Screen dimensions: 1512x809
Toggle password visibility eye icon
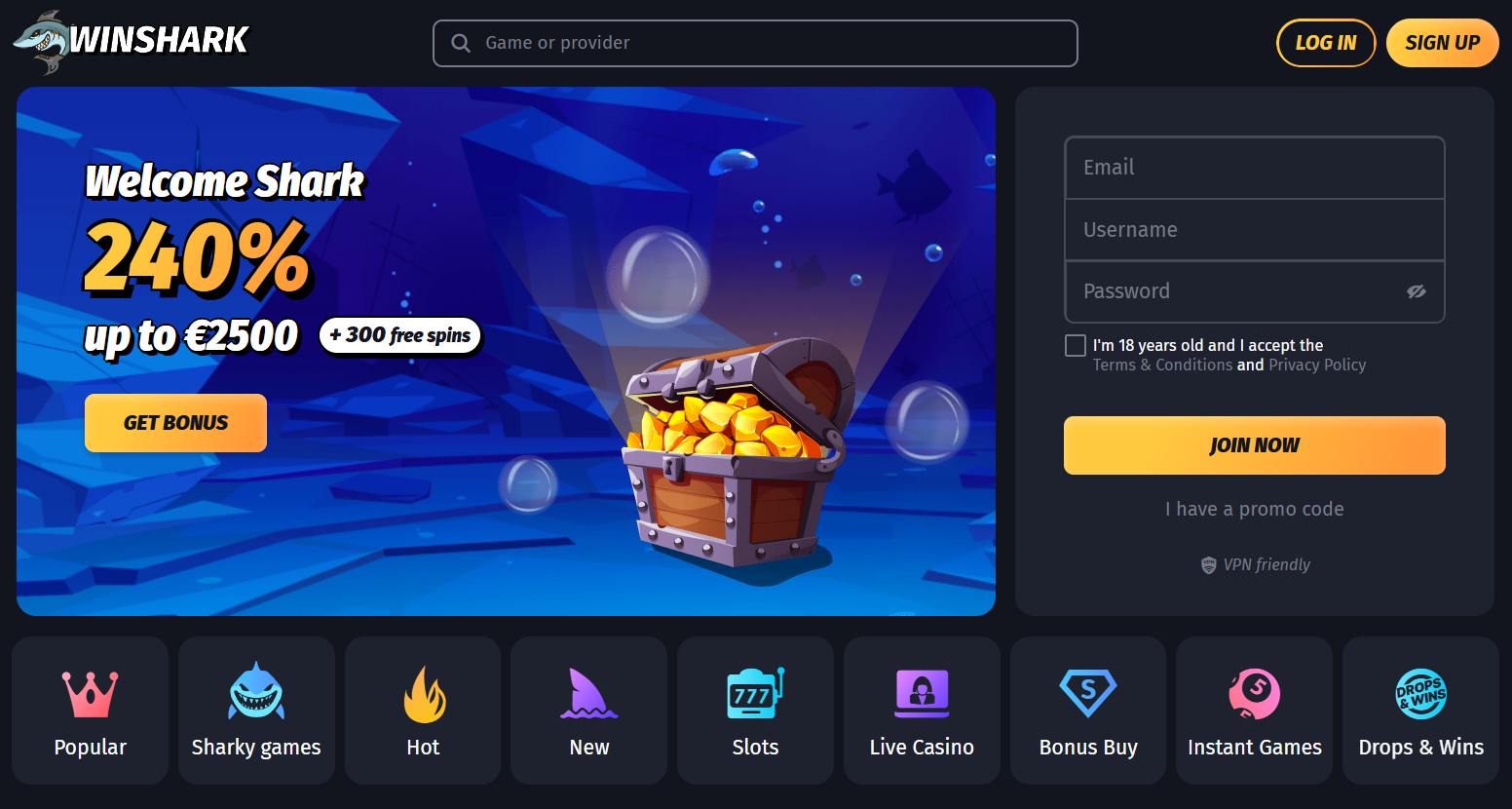1417,291
